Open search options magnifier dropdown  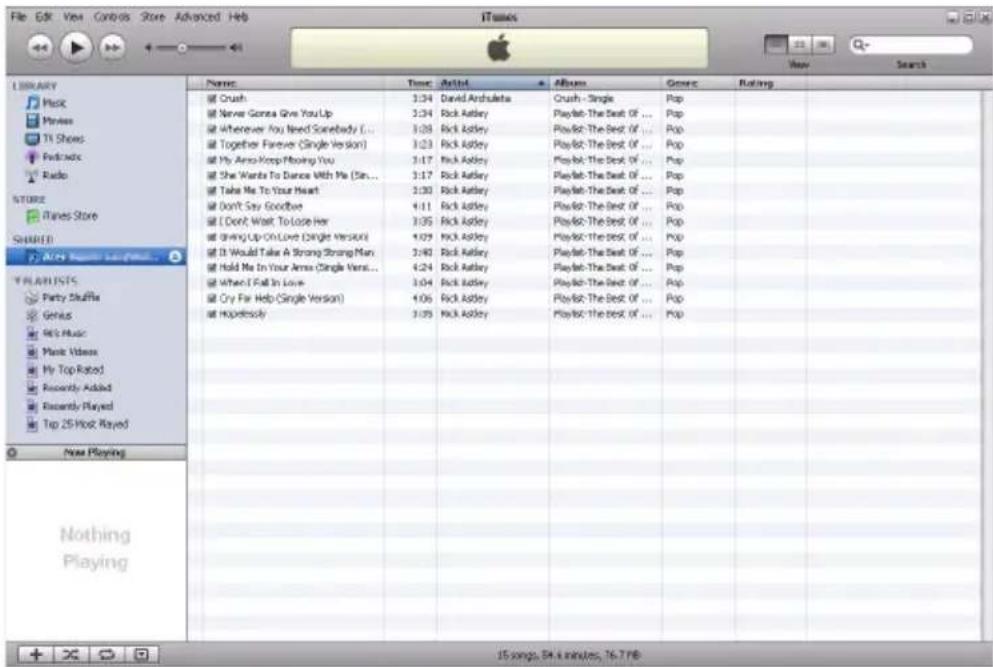click(860, 44)
